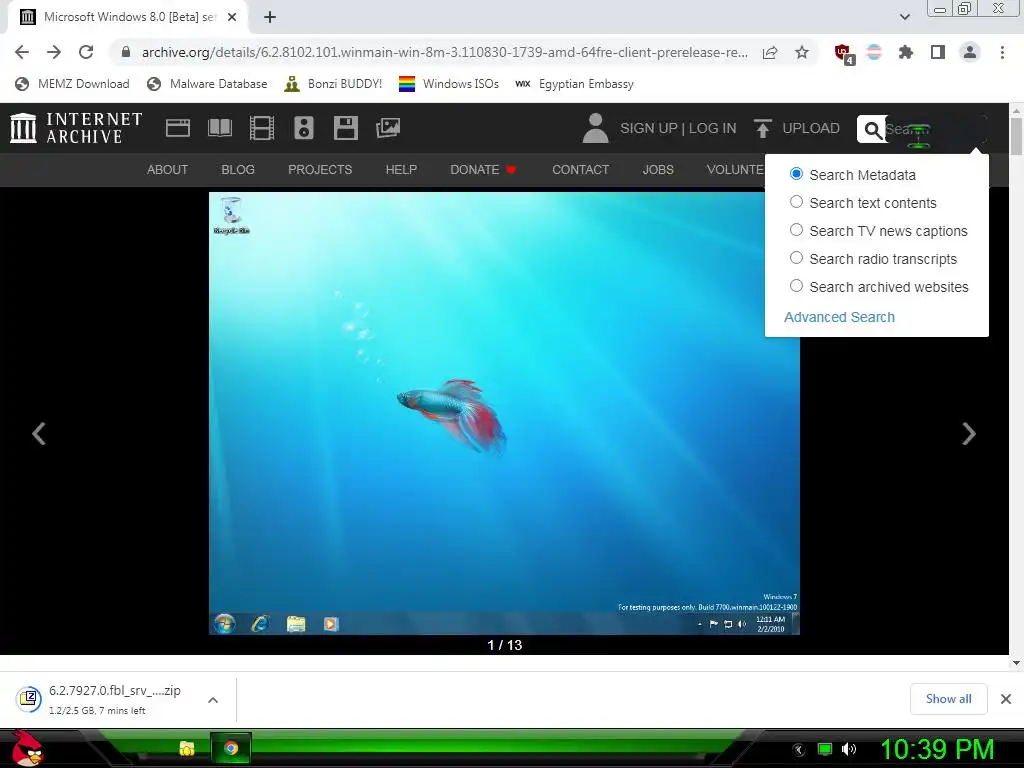The image size is (1024, 768).
Task: Open Chrome three-dot menu
Action: [1002, 52]
